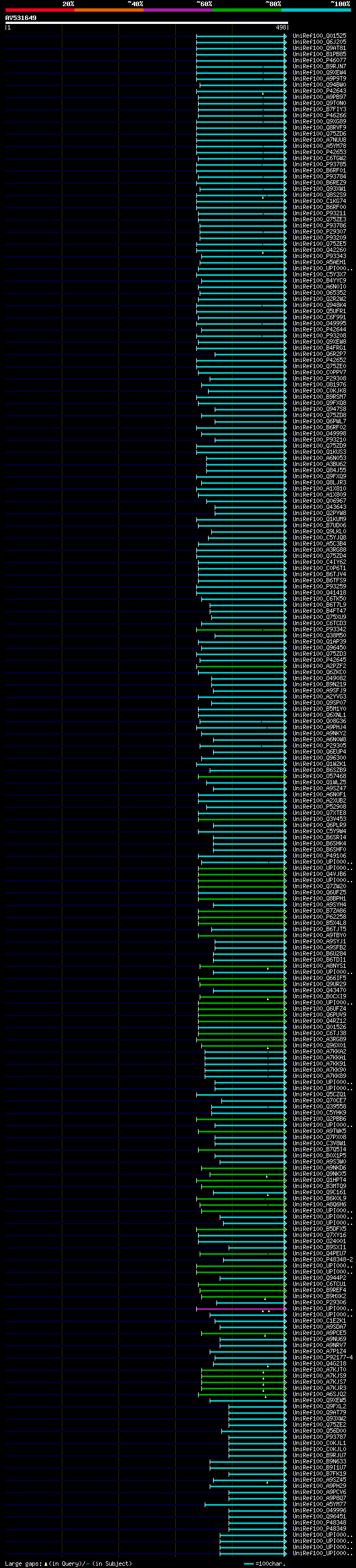Select the UniRef100_Q94BW0 label
Image resolution: width=356 pixels, height=1568 pixels.
319,85
